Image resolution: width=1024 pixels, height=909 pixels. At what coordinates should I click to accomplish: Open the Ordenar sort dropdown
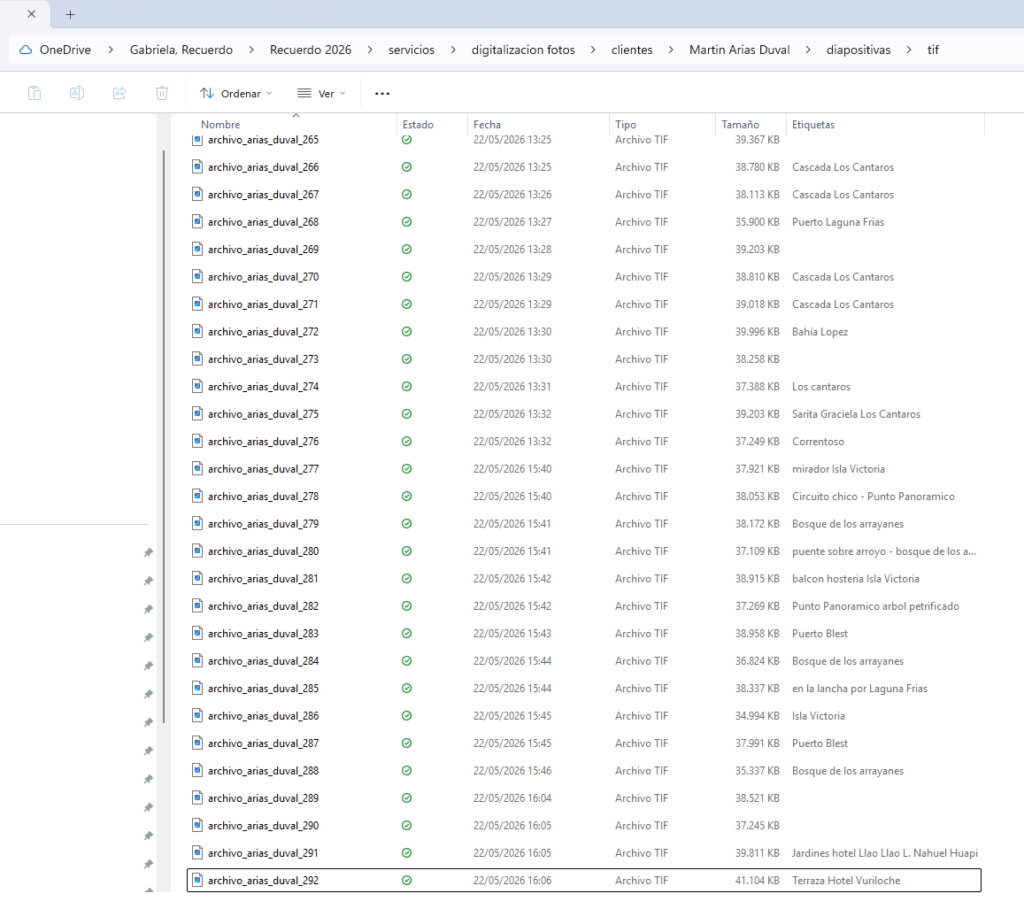click(236, 93)
